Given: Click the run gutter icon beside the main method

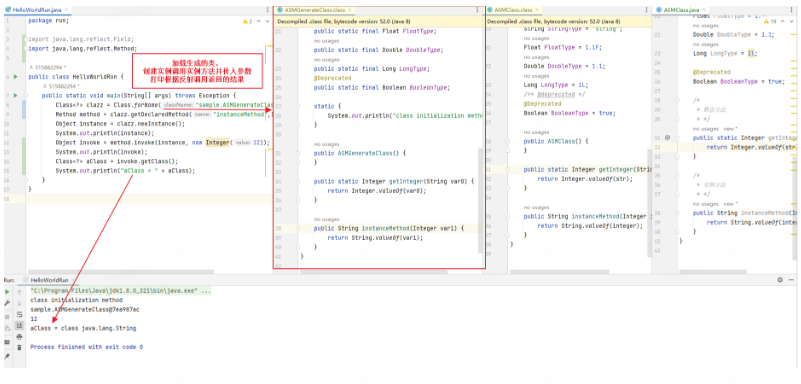Looking at the screenshot, I should coord(15,95).
